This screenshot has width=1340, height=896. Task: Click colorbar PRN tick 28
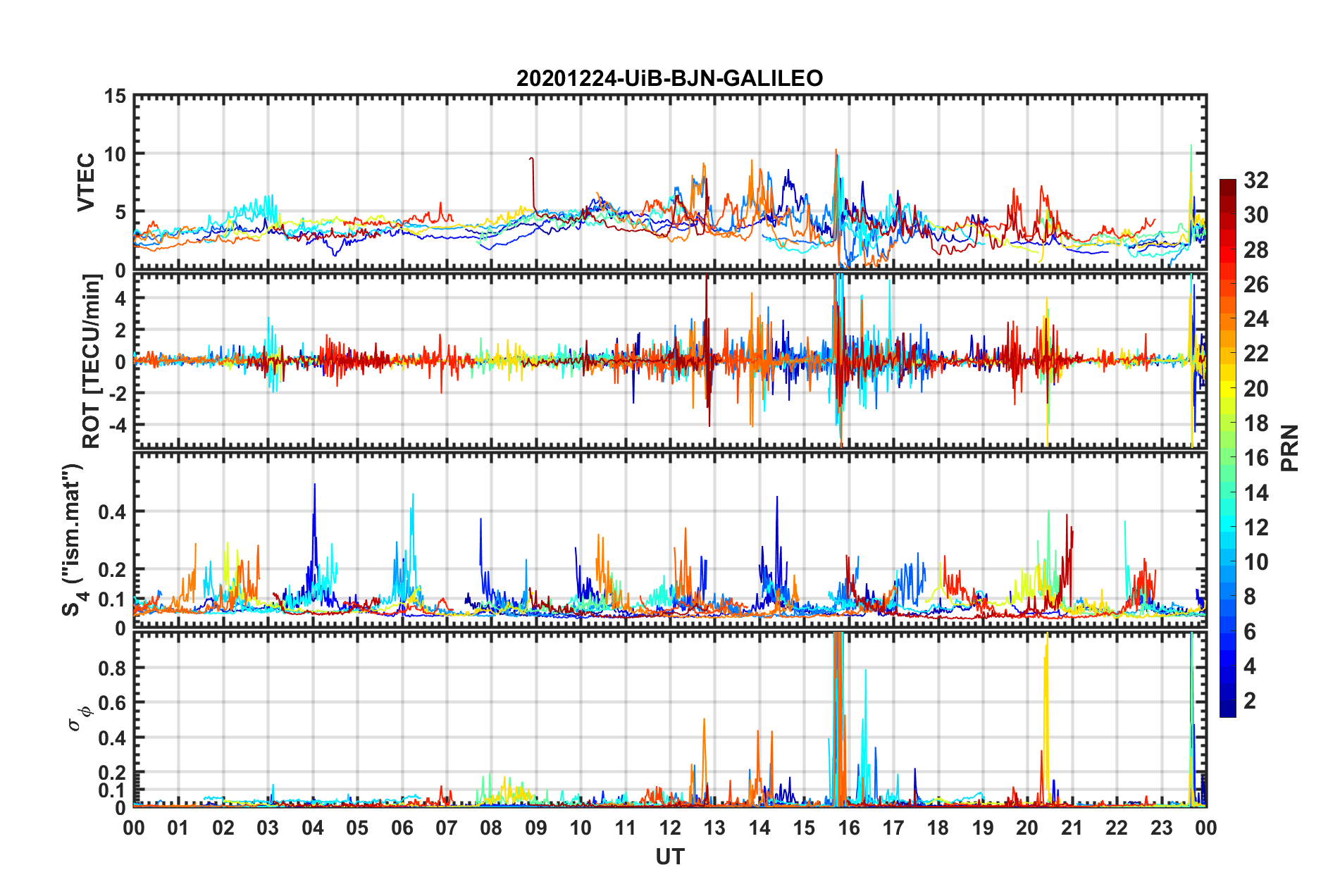click(x=1256, y=250)
